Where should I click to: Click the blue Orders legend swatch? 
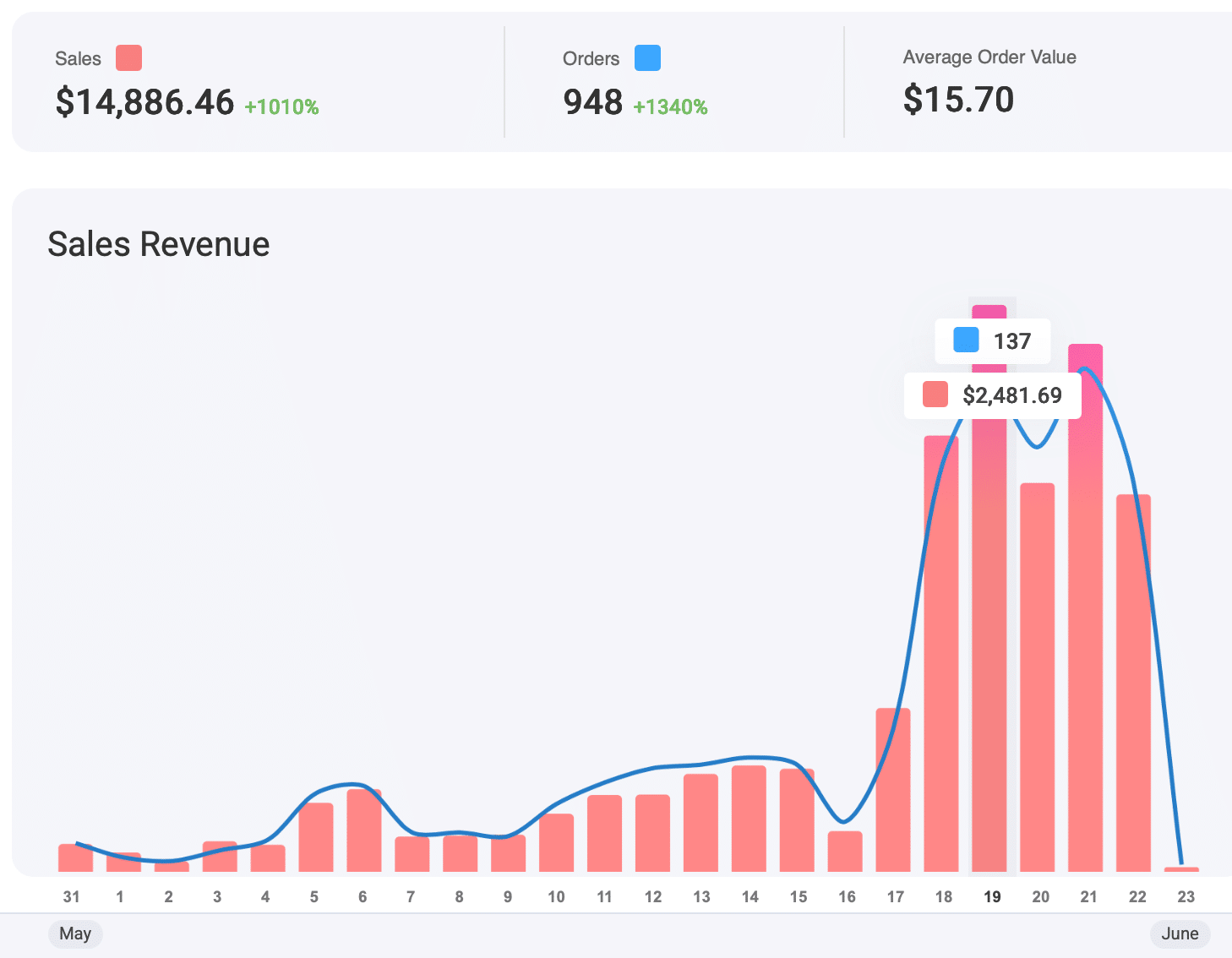647,58
